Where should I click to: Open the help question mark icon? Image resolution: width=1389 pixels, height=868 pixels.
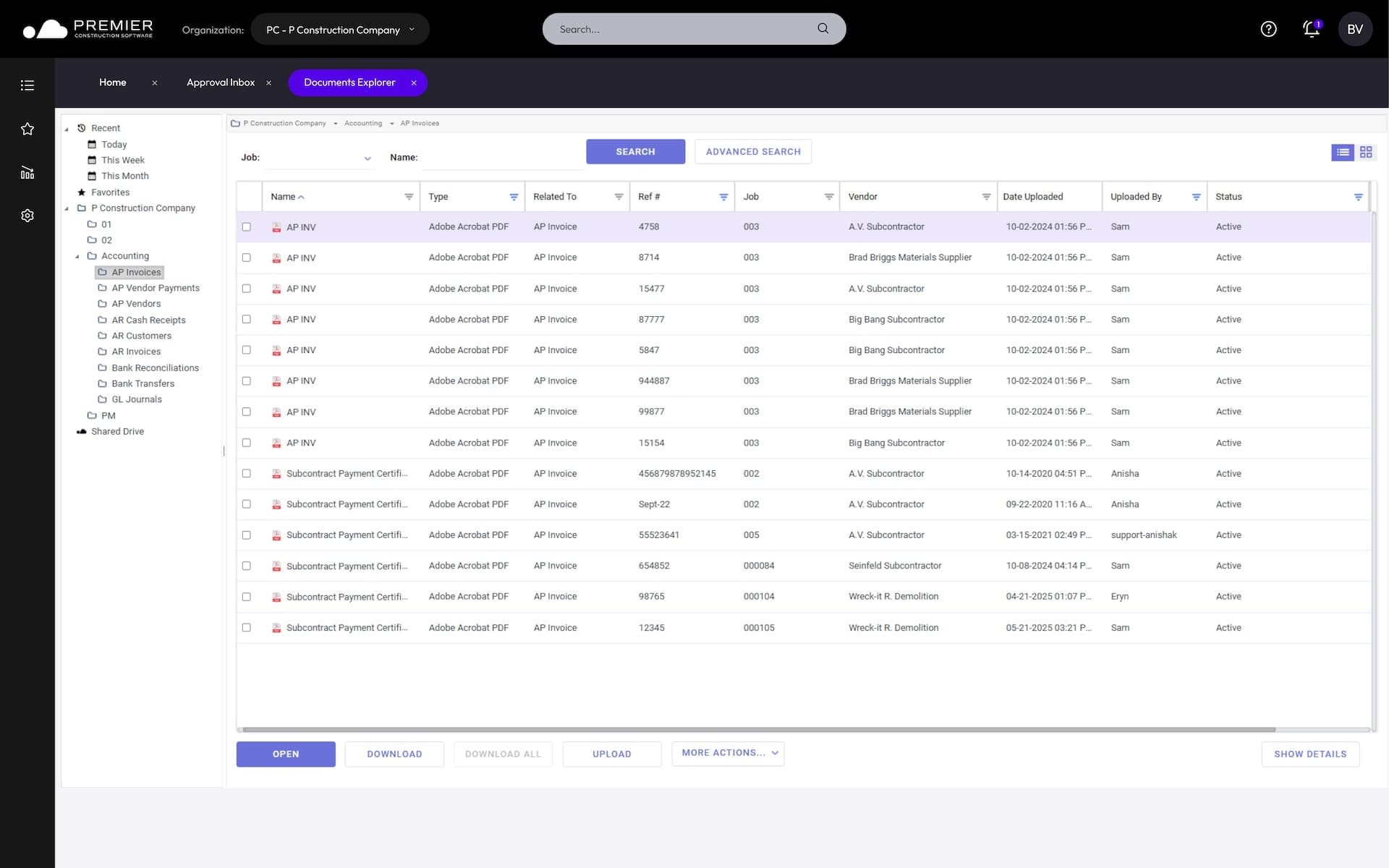coord(1268,29)
